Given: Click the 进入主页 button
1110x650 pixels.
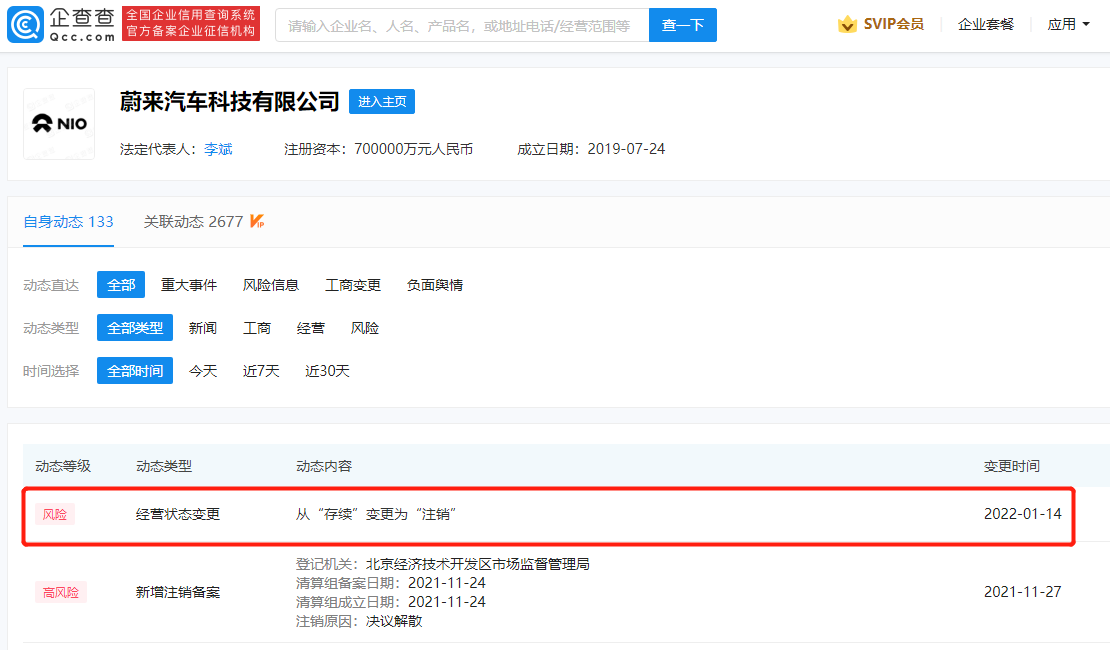Looking at the screenshot, I should [x=381, y=101].
